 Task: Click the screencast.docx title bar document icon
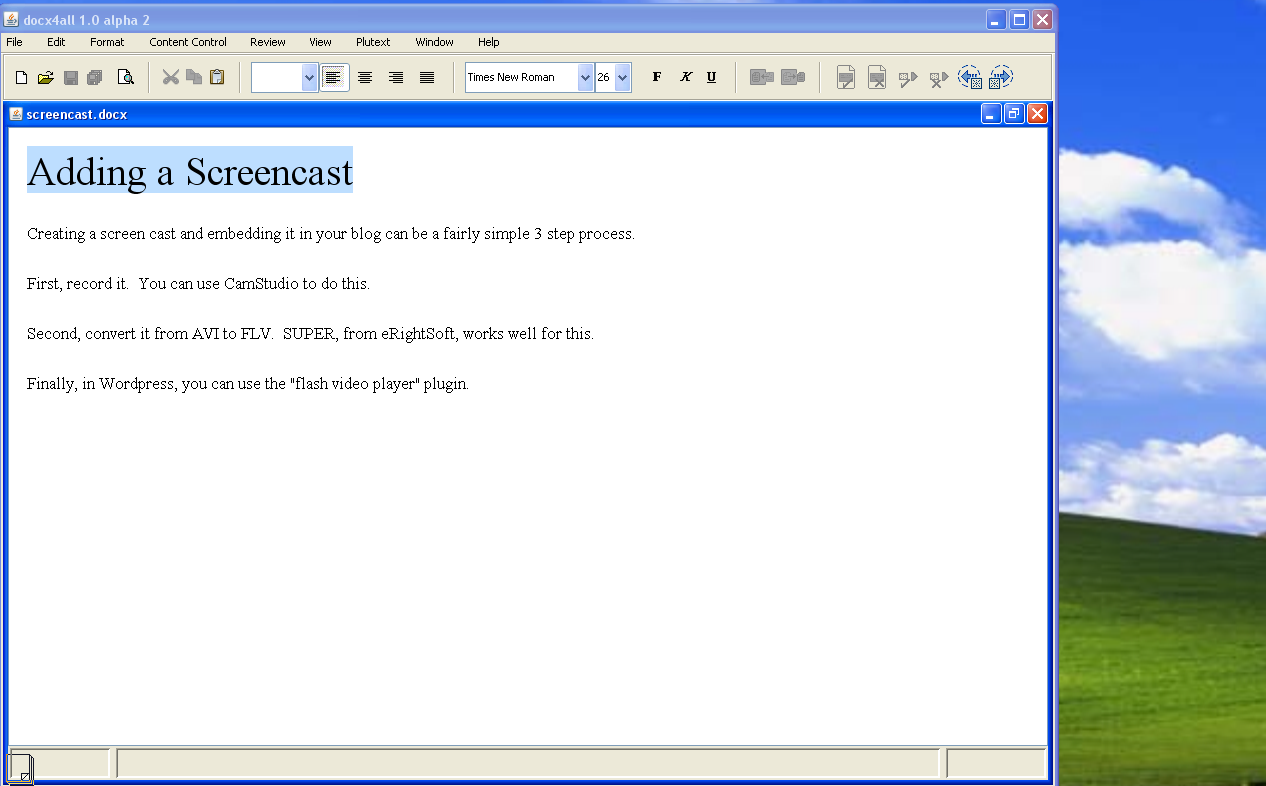tap(16, 114)
